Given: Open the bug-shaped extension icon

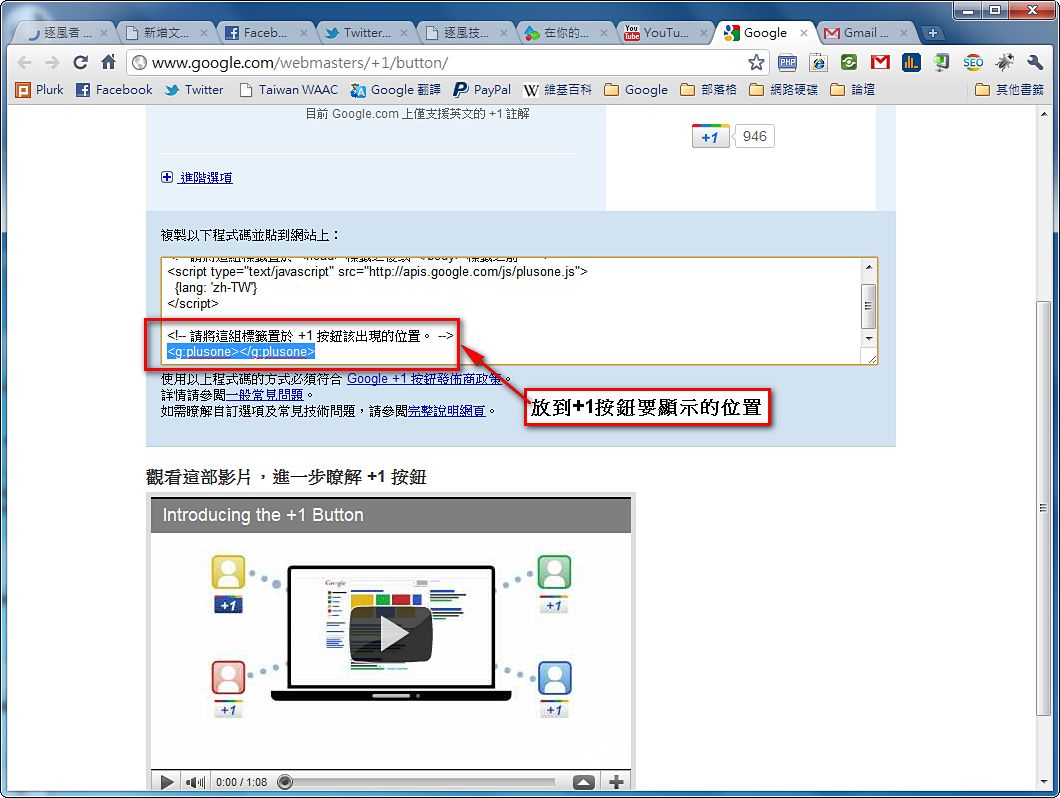Looking at the screenshot, I should (1005, 63).
